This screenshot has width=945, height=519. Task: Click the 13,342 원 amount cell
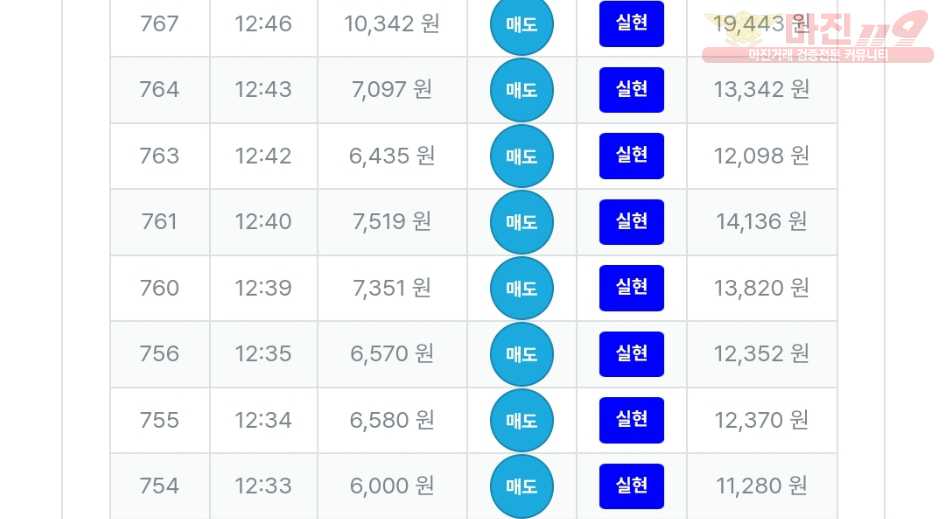761,90
